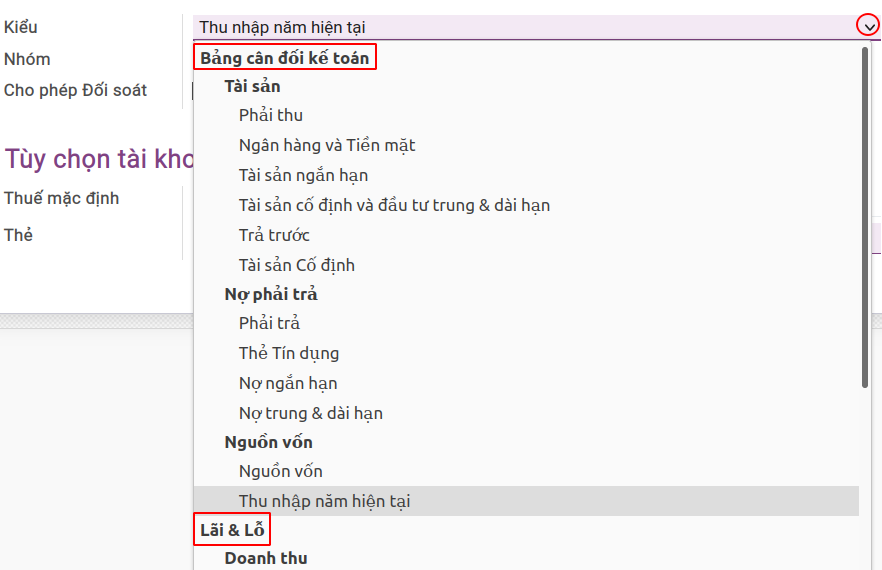Click the dropdown arrow of the Kiểu field
Image resolution: width=882 pixels, height=570 pixels.
click(867, 27)
